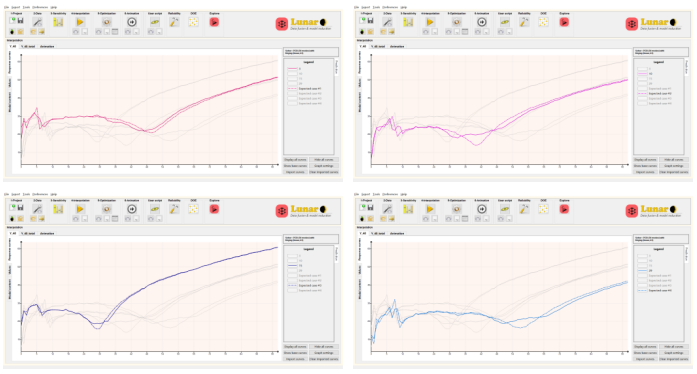Image resolution: width=697 pixels, height=374 pixels.
Task: Toggle 'Expected case #1' legend entry, top-left window
Action: coord(309,88)
